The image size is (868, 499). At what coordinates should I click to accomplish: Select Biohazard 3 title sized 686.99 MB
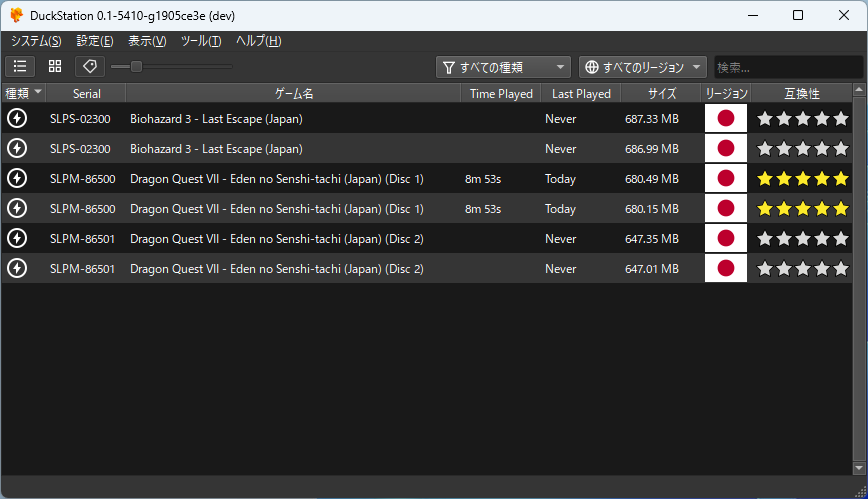point(216,148)
